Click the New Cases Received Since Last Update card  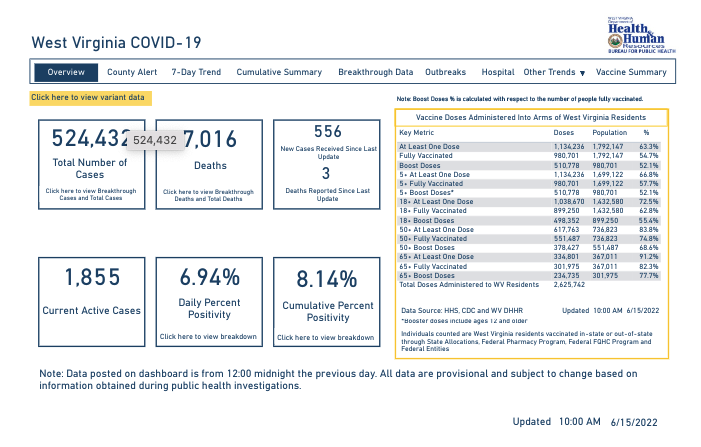click(327, 145)
